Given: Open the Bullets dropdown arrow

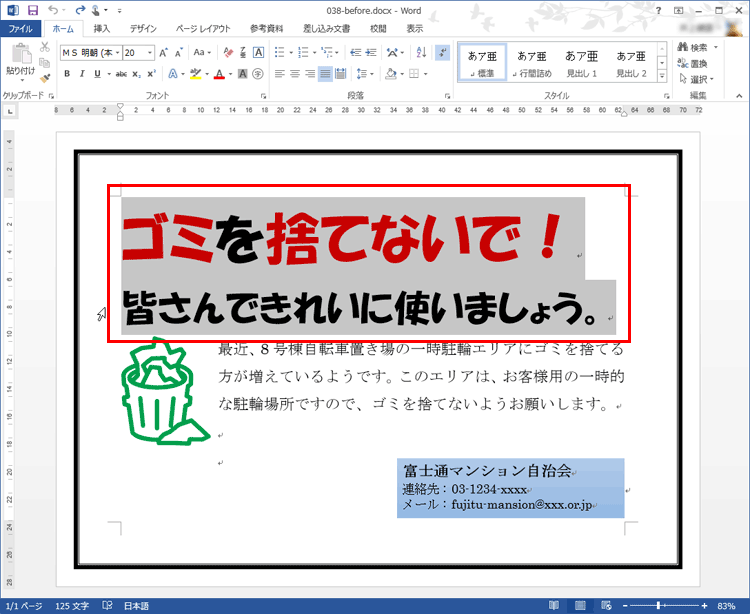Looking at the screenshot, I should (x=291, y=53).
